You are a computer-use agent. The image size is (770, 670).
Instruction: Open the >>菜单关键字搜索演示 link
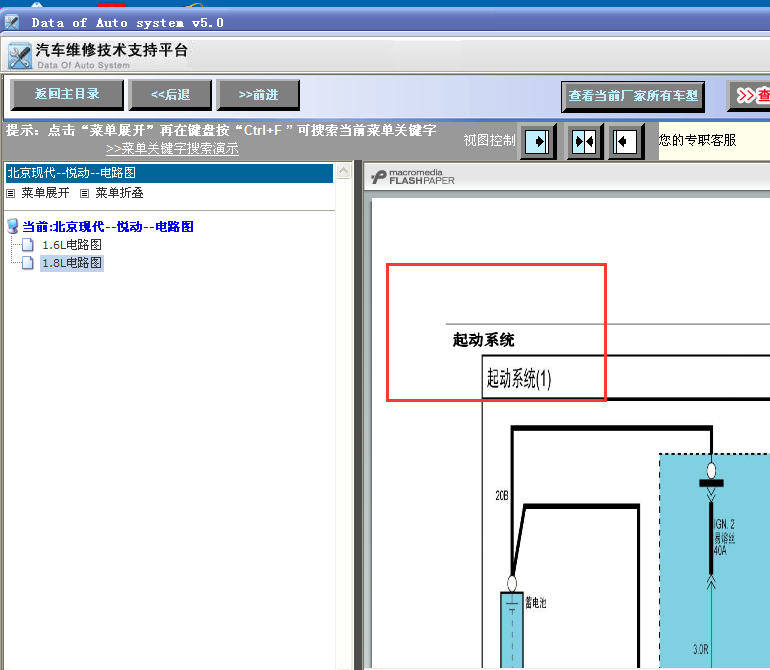(x=172, y=148)
